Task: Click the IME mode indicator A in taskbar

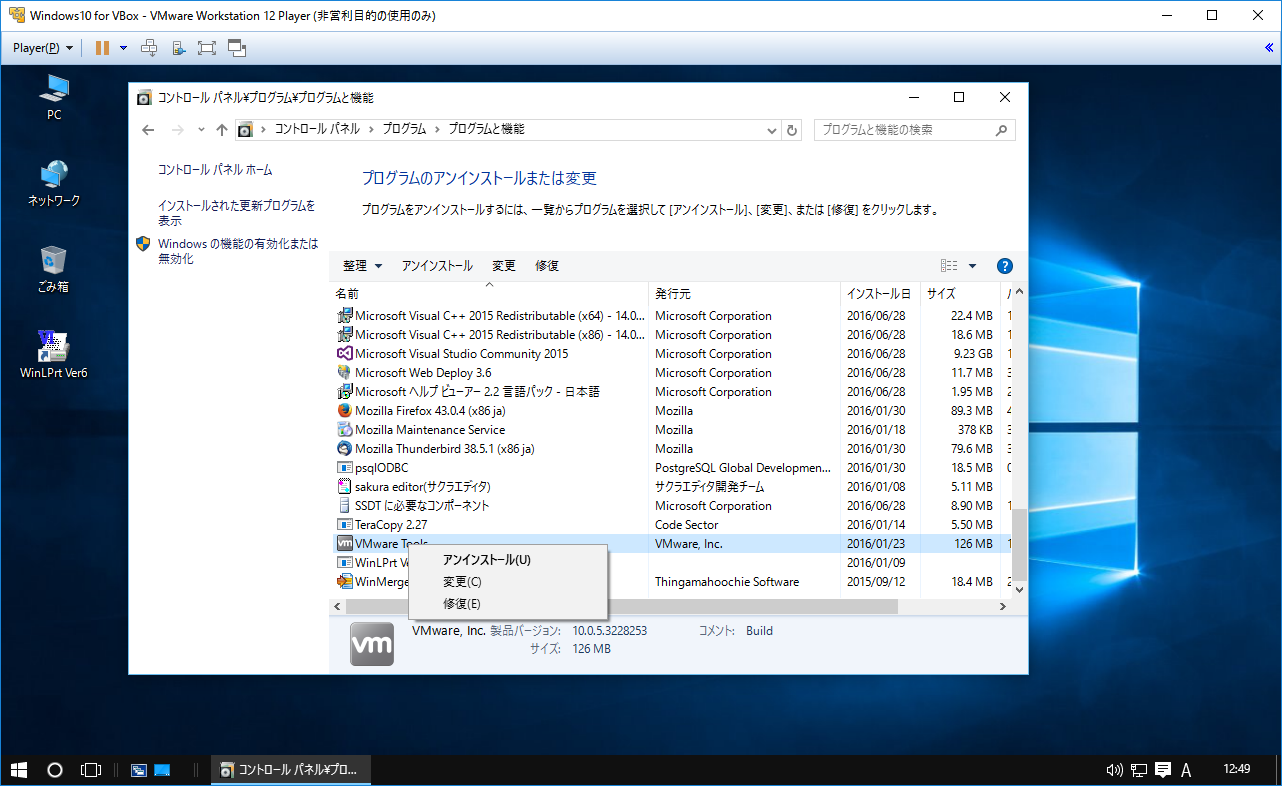Action: (1187, 770)
